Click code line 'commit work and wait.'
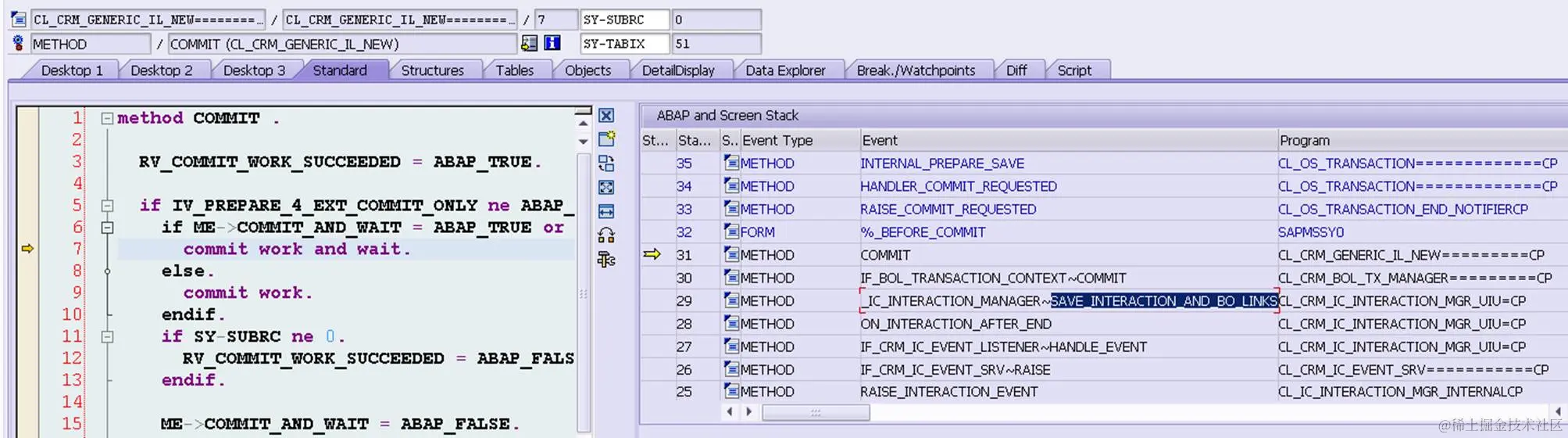Screen dimensions: 1568x438 297,249
